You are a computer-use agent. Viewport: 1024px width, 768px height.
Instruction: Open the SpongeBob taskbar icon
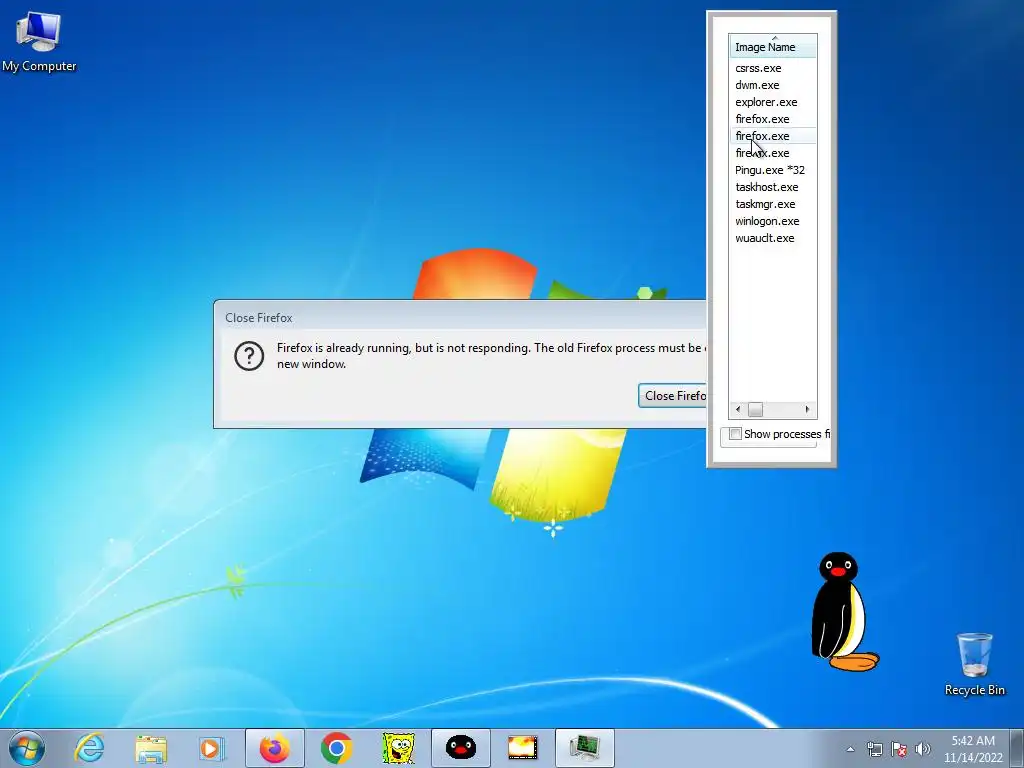398,748
